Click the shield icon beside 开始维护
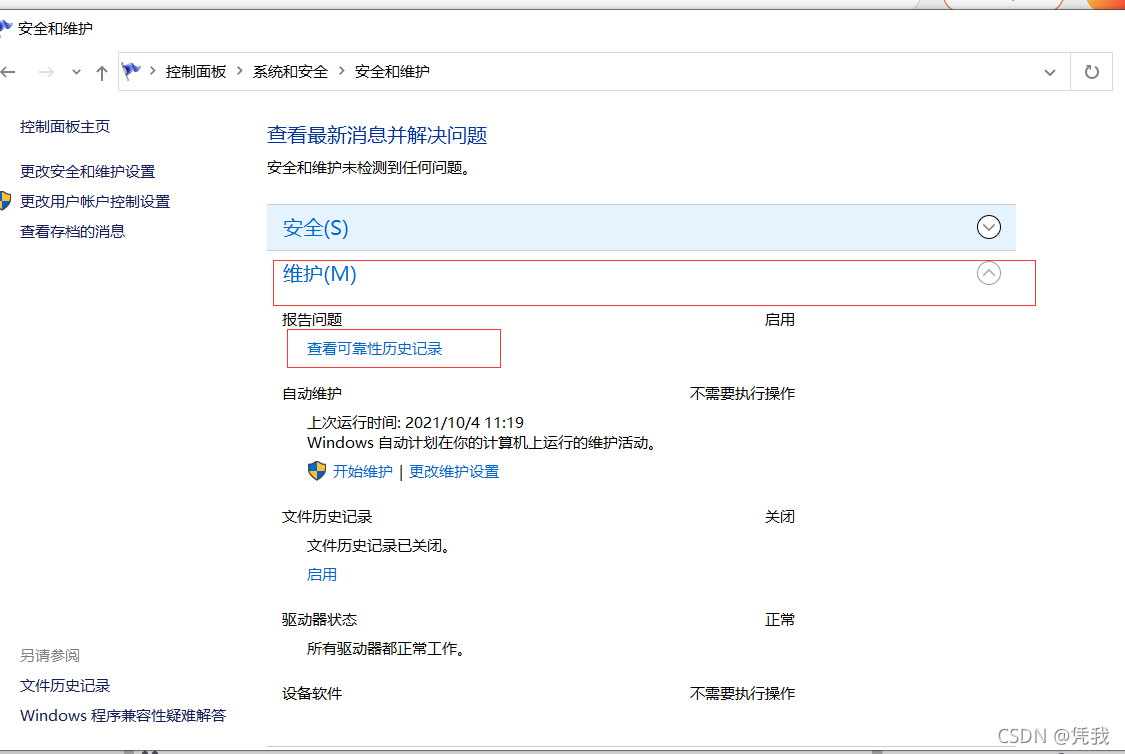 point(316,470)
